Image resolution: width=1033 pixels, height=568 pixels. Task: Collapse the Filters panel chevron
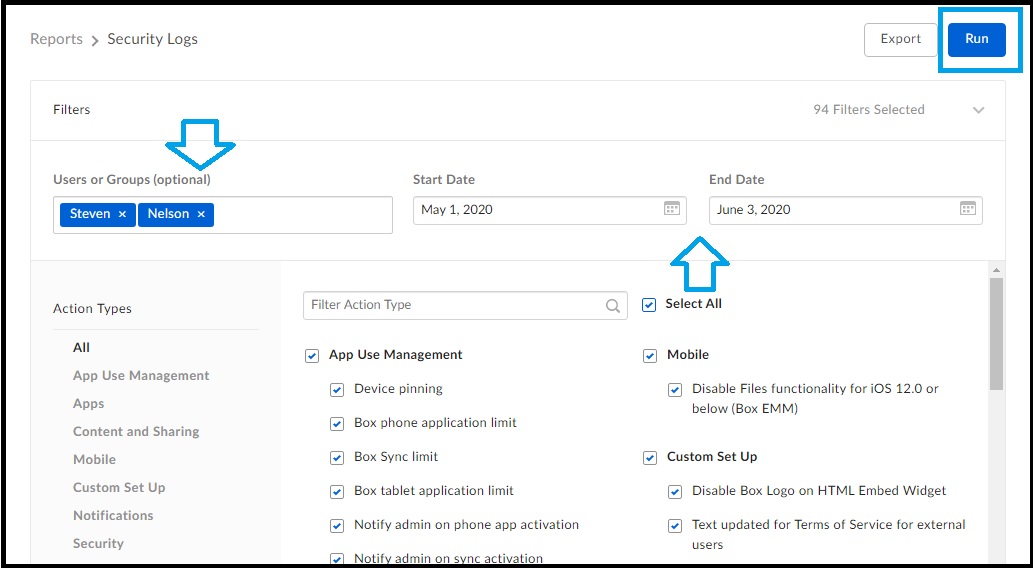click(978, 110)
